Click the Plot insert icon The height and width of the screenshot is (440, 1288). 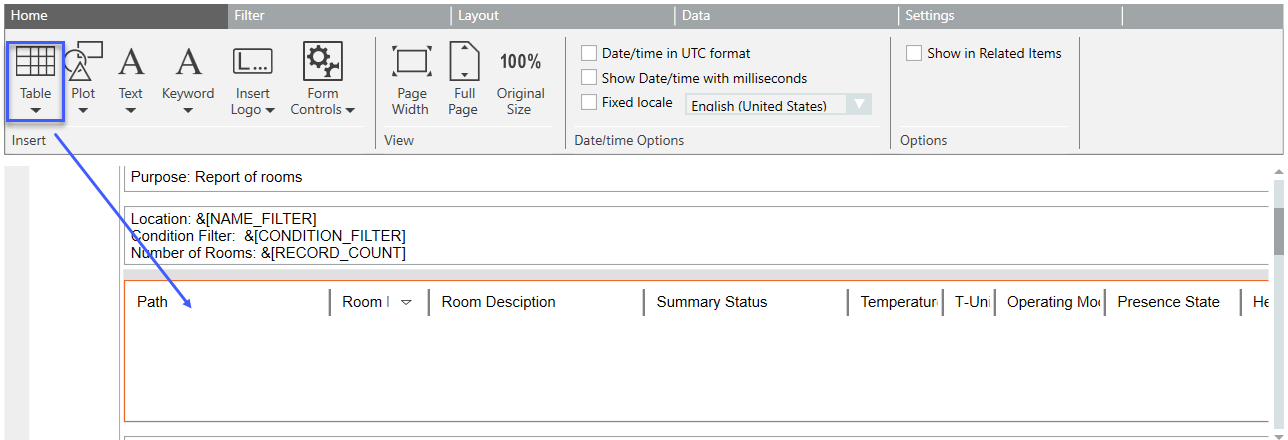[83, 62]
